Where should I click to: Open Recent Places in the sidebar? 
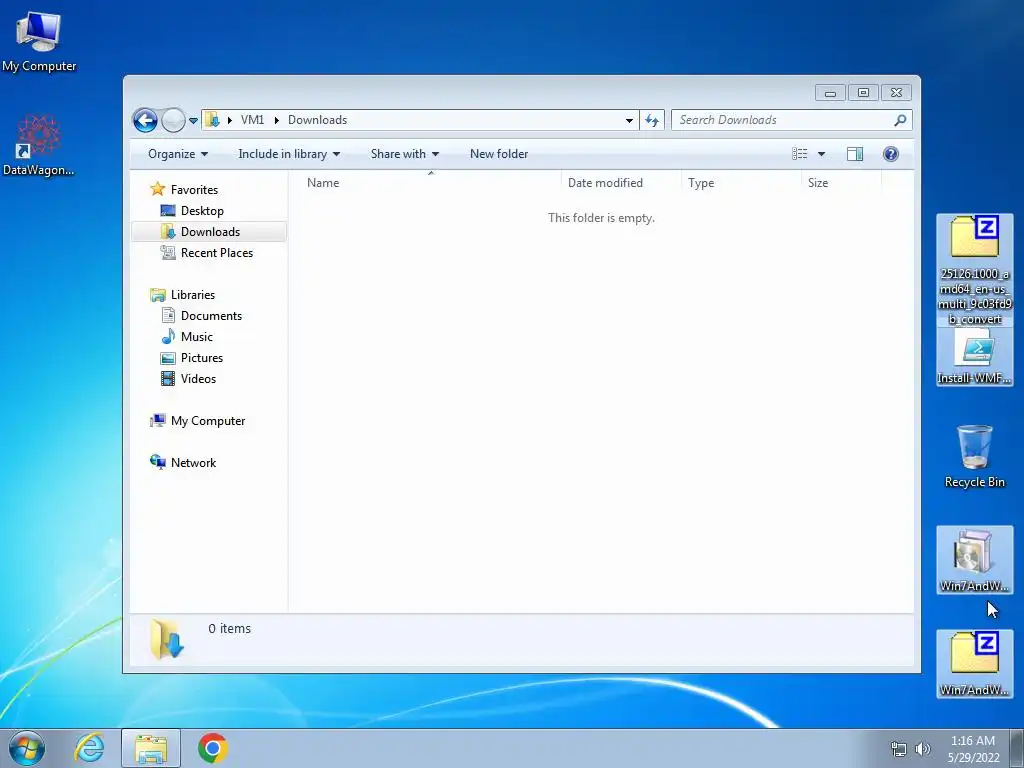[x=216, y=253]
